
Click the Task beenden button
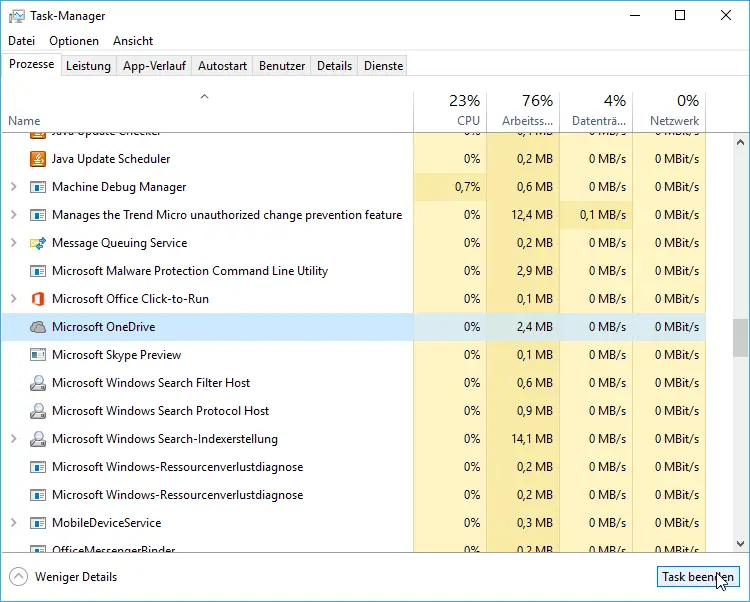(698, 577)
